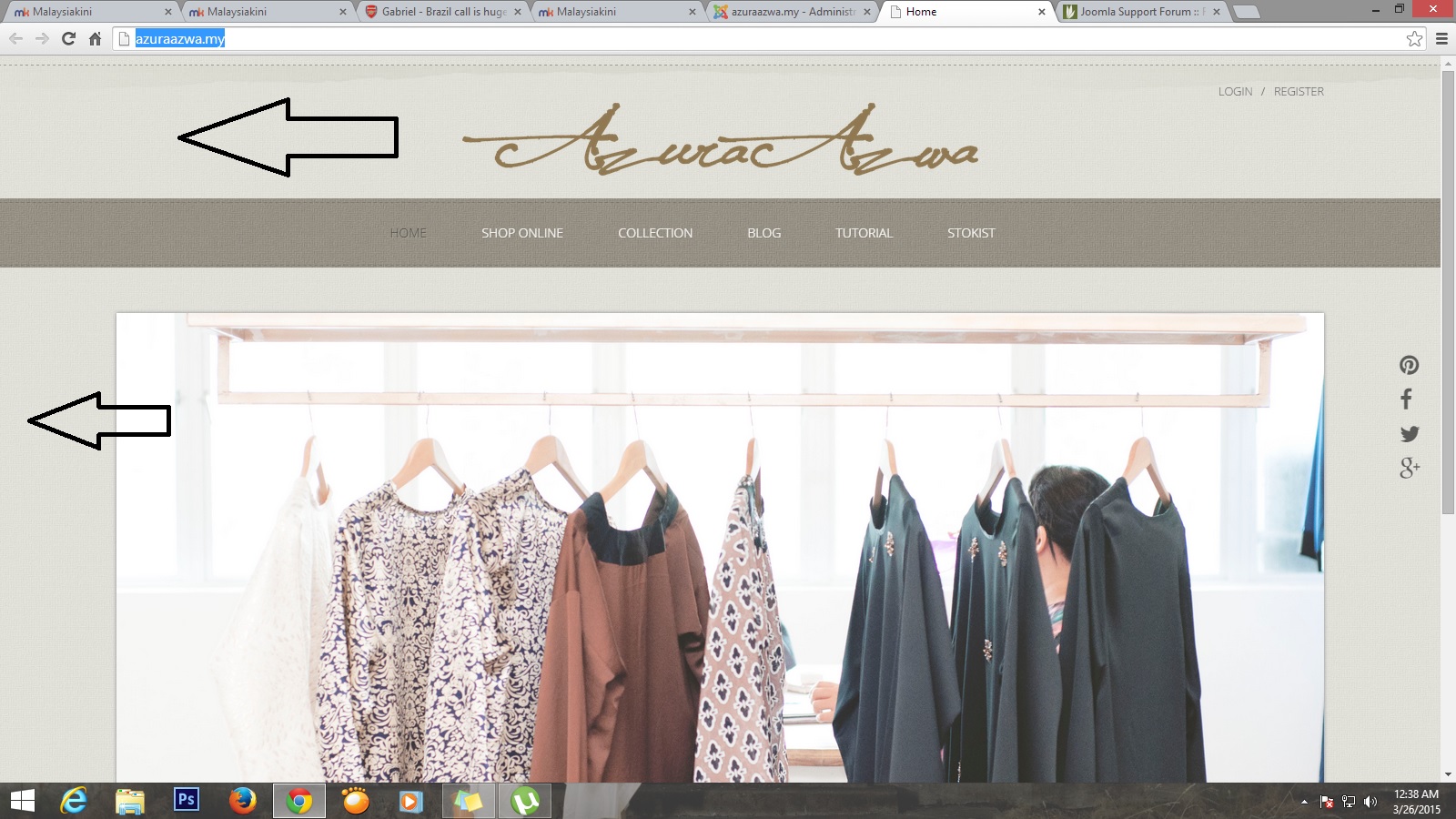1456x819 pixels.
Task: Click scrollbar up arrow
Action: click(1448, 64)
